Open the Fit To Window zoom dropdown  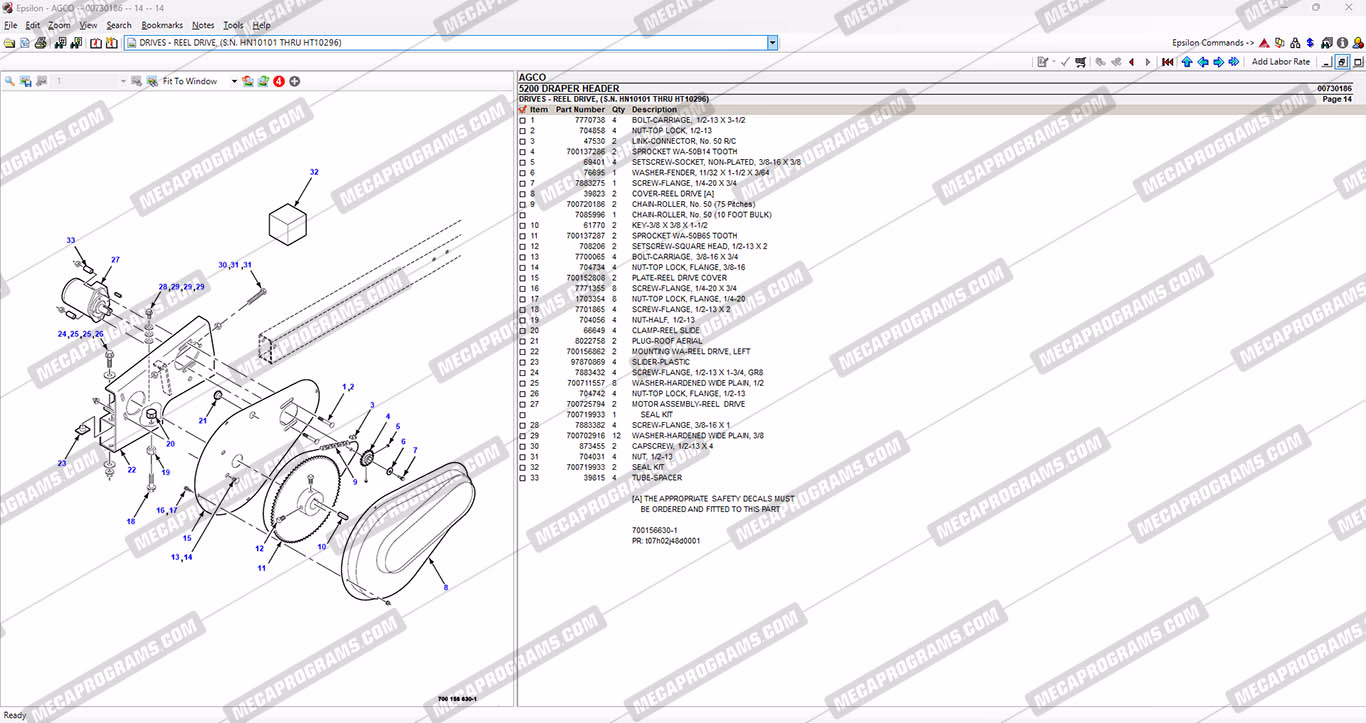(235, 81)
